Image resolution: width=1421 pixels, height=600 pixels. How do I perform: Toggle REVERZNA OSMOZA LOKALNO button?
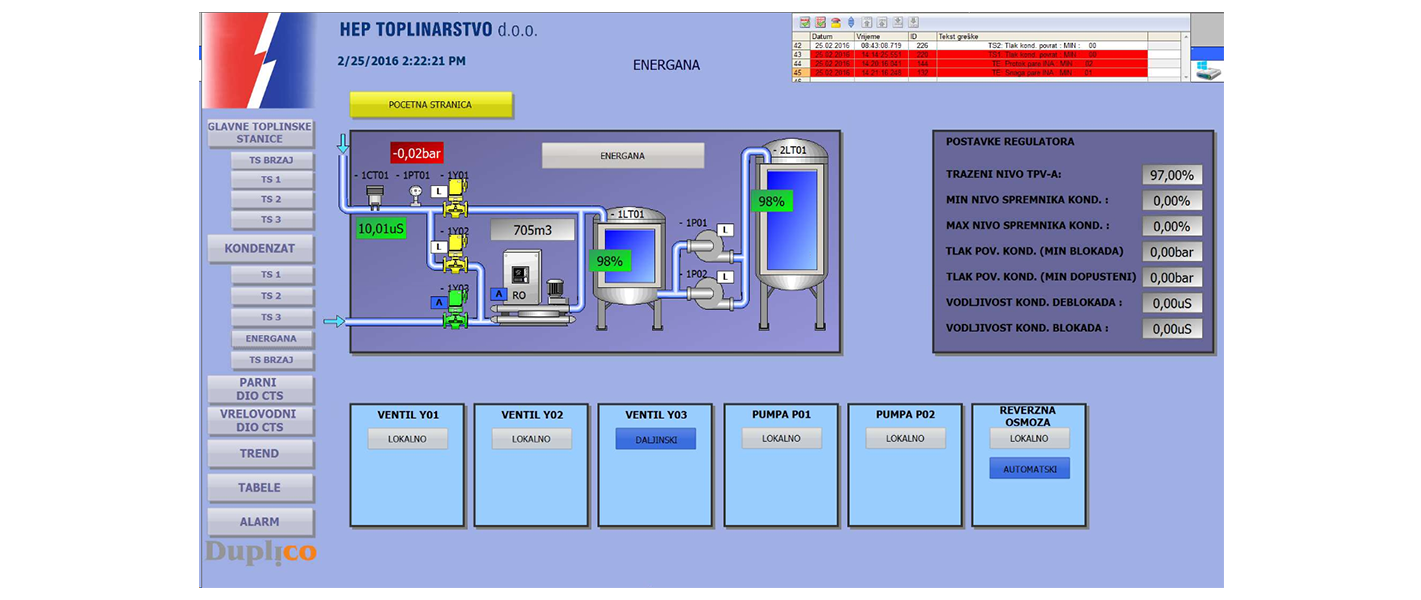pos(1029,439)
